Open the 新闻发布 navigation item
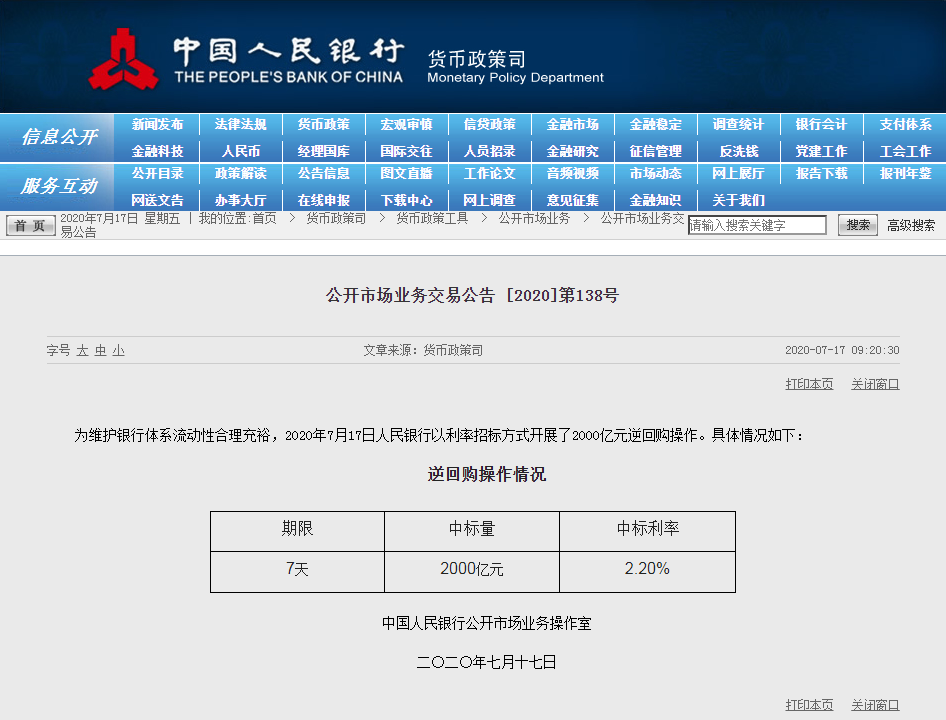Image resolution: width=946 pixels, height=720 pixels. (x=157, y=125)
